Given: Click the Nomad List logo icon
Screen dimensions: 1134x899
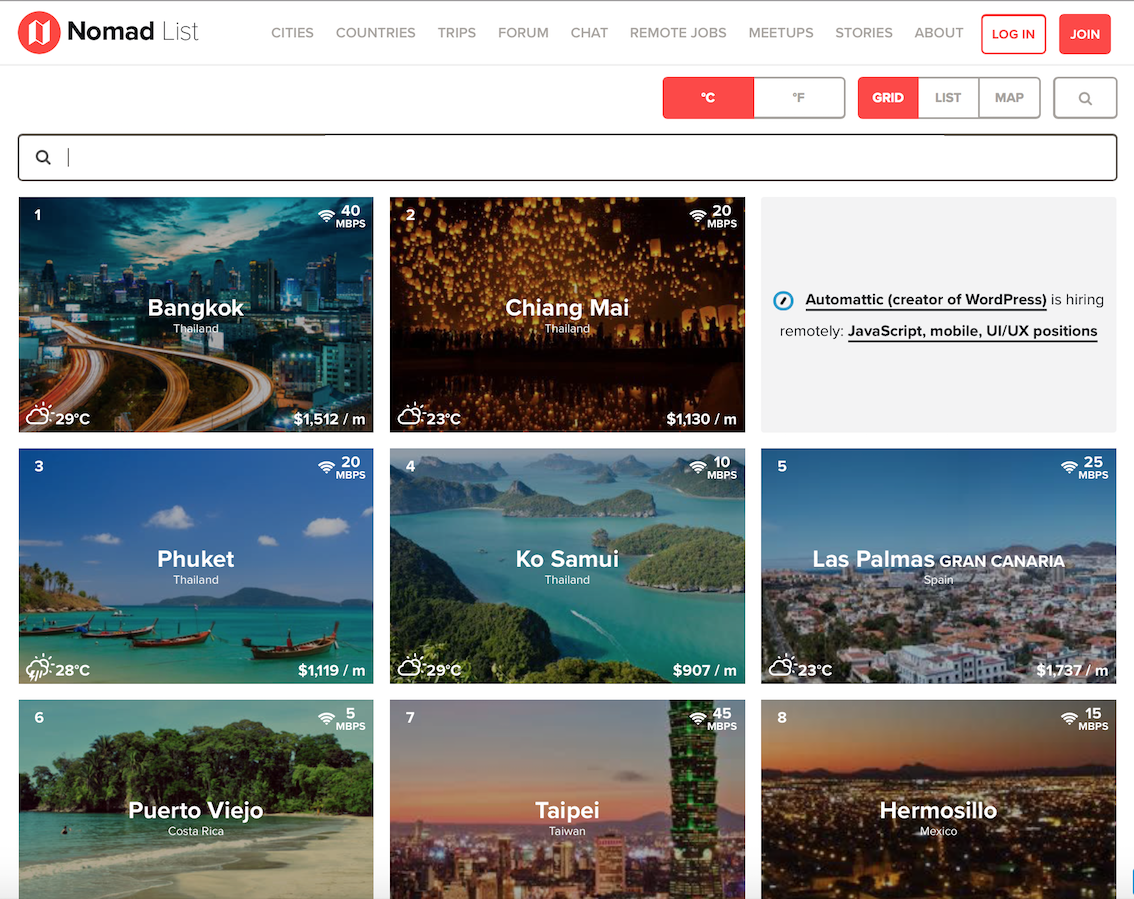Looking at the screenshot, I should pos(39,33).
